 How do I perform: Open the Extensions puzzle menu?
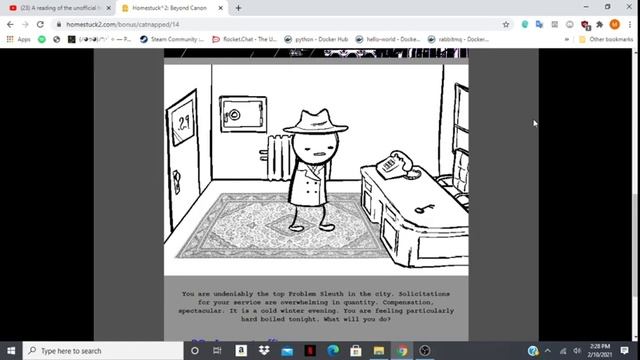600,24
